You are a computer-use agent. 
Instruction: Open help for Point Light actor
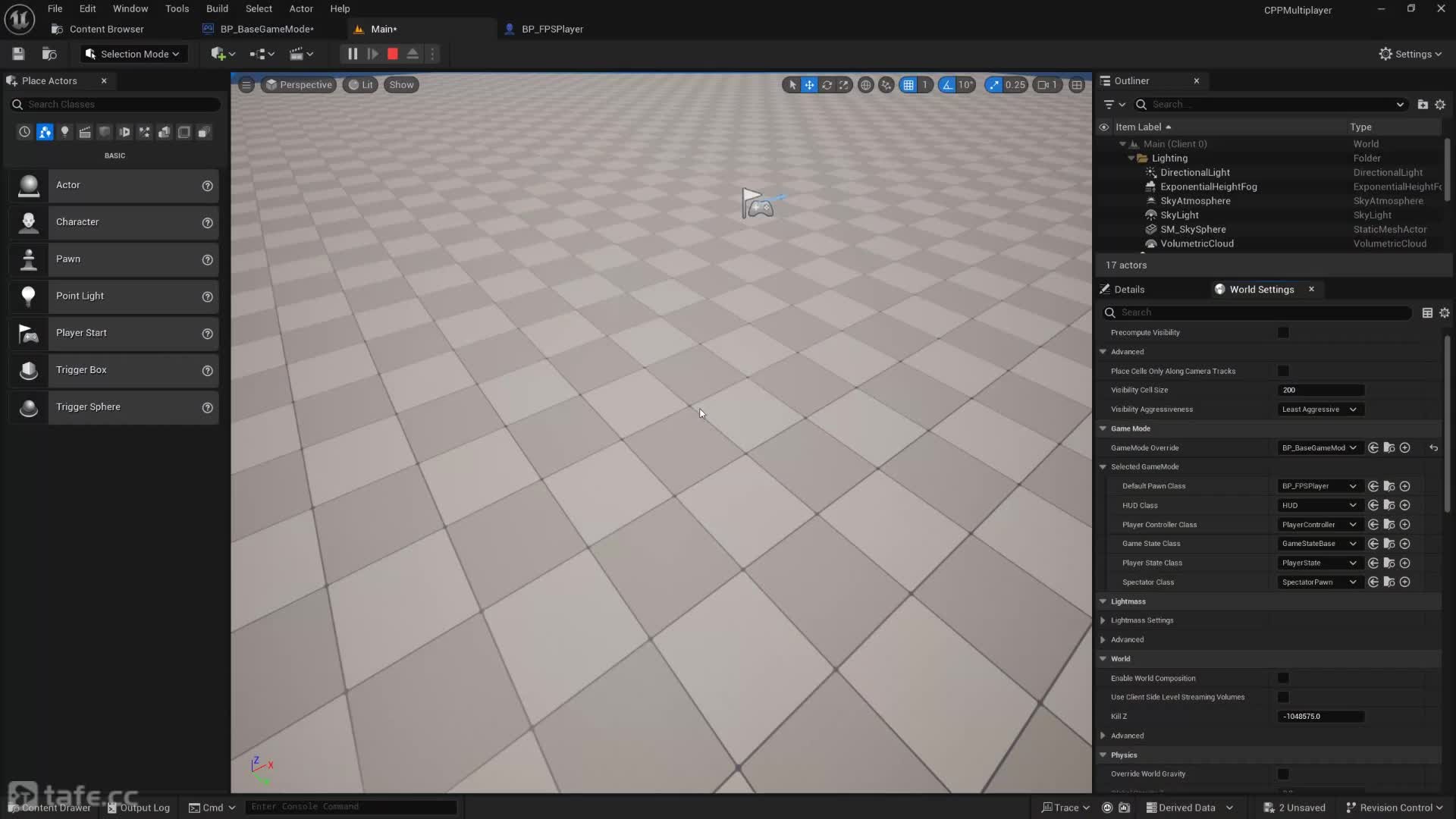tap(207, 297)
